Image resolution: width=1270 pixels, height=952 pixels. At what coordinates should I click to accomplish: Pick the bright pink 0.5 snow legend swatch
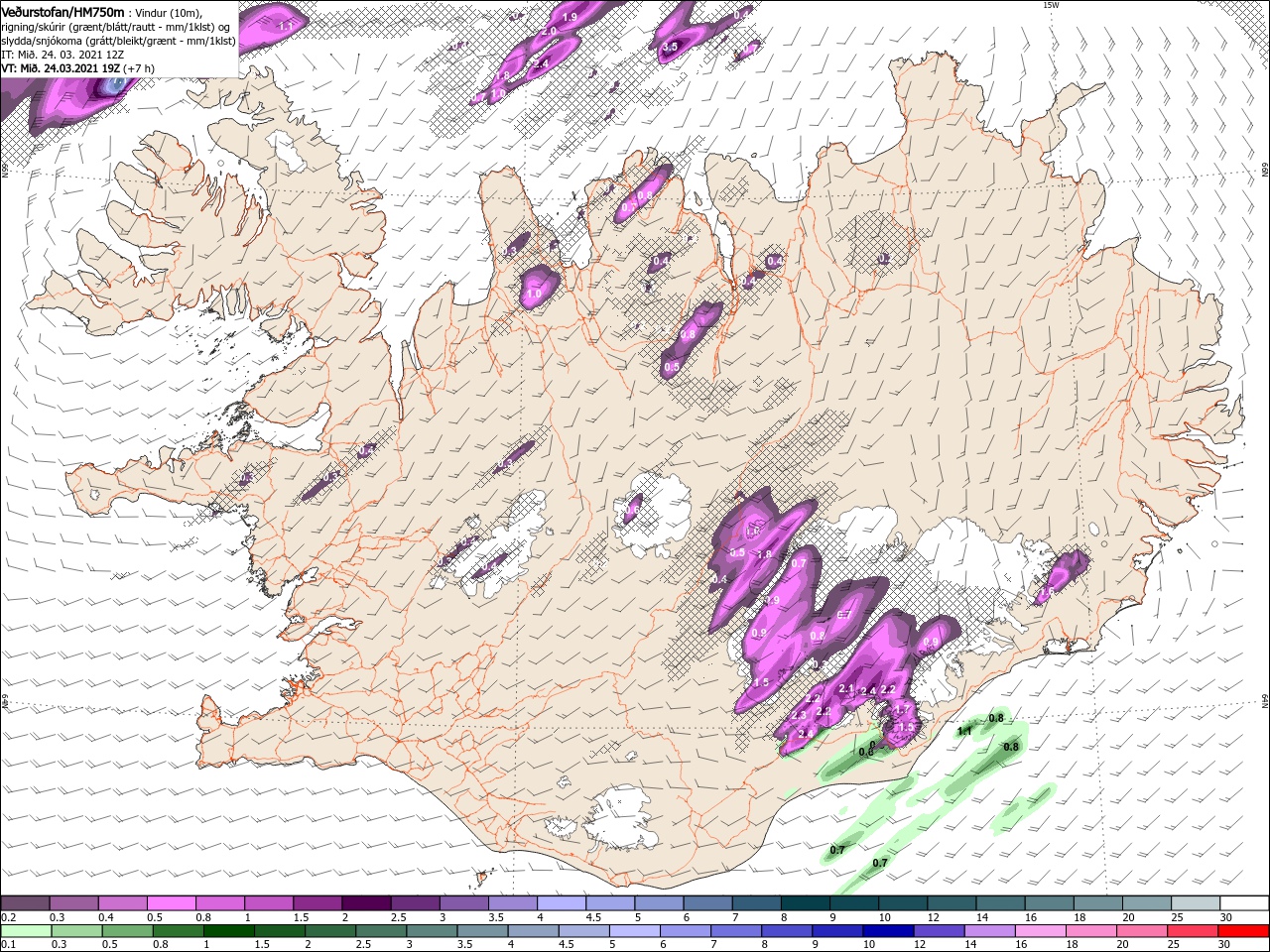[x=171, y=903]
